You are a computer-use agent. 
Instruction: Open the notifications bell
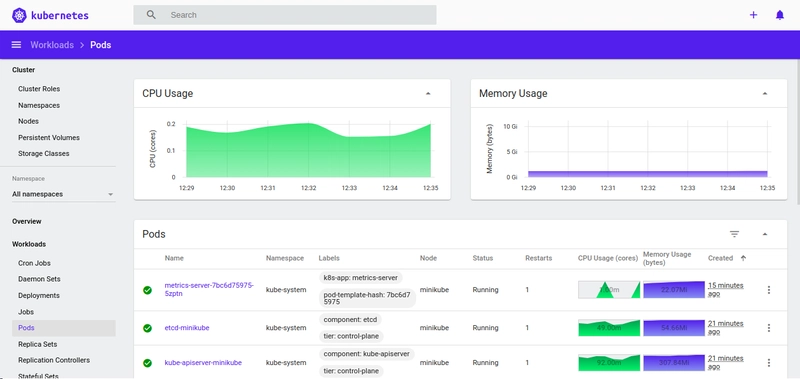coord(780,15)
